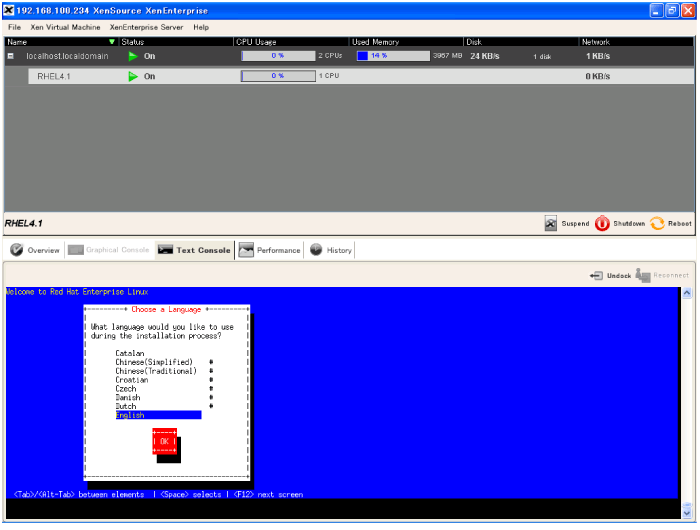Click the RHEL4.1 CPU usage bar

click(278, 76)
